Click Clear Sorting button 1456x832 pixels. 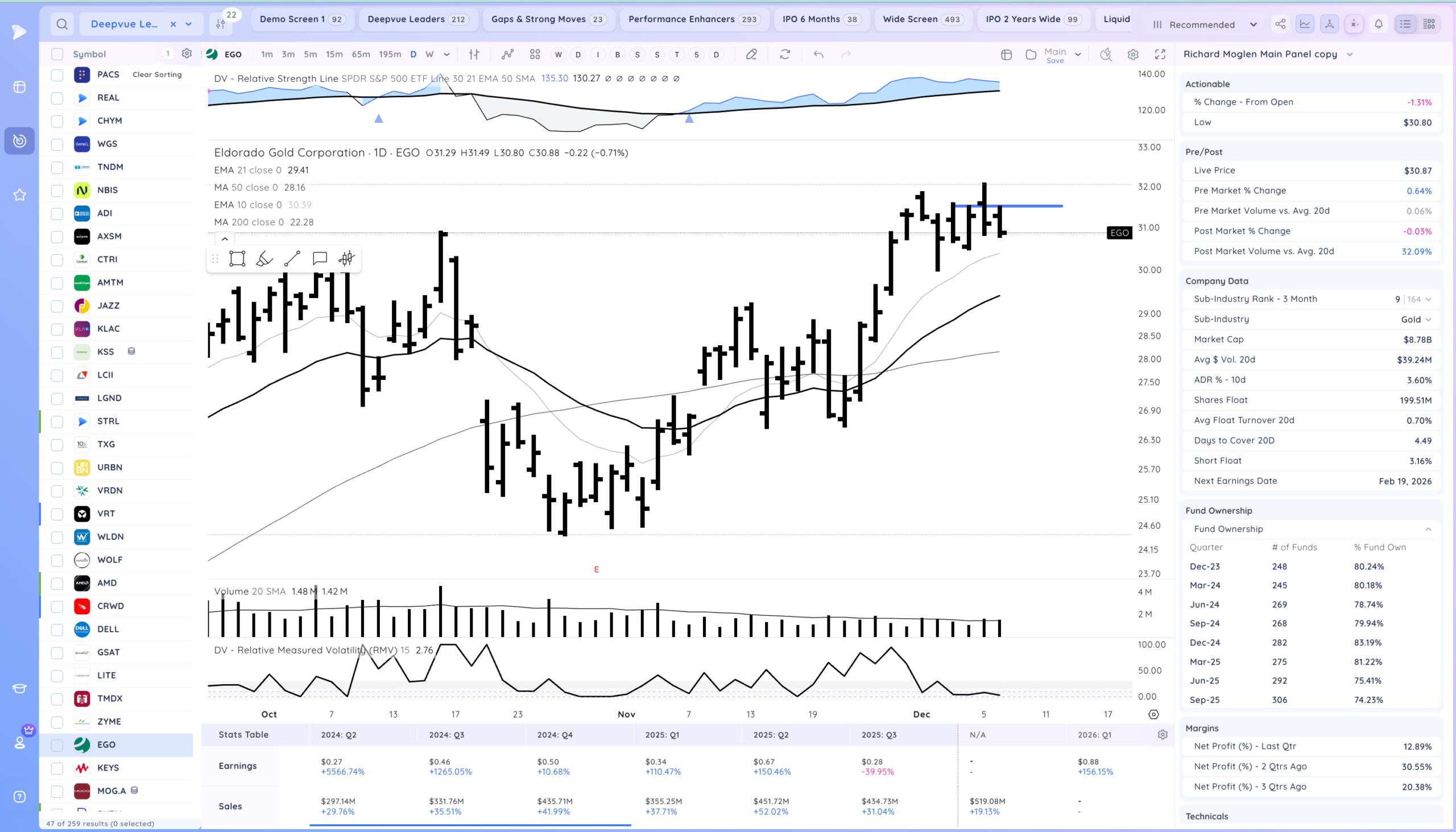(157, 75)
